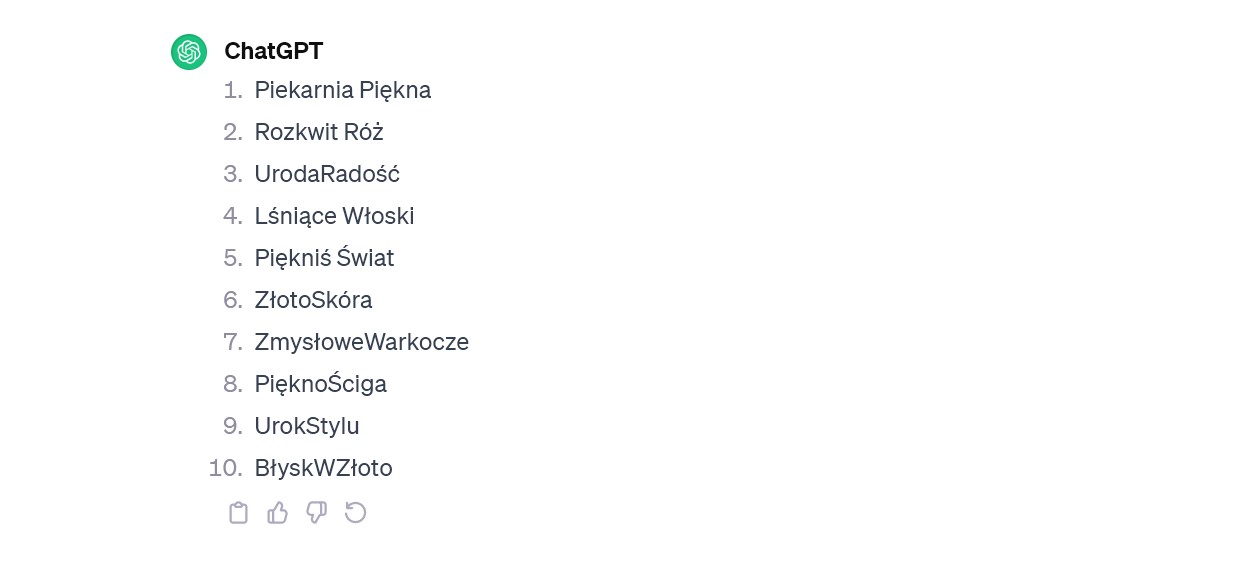Click the thumbs up icon

pos(277,513)
